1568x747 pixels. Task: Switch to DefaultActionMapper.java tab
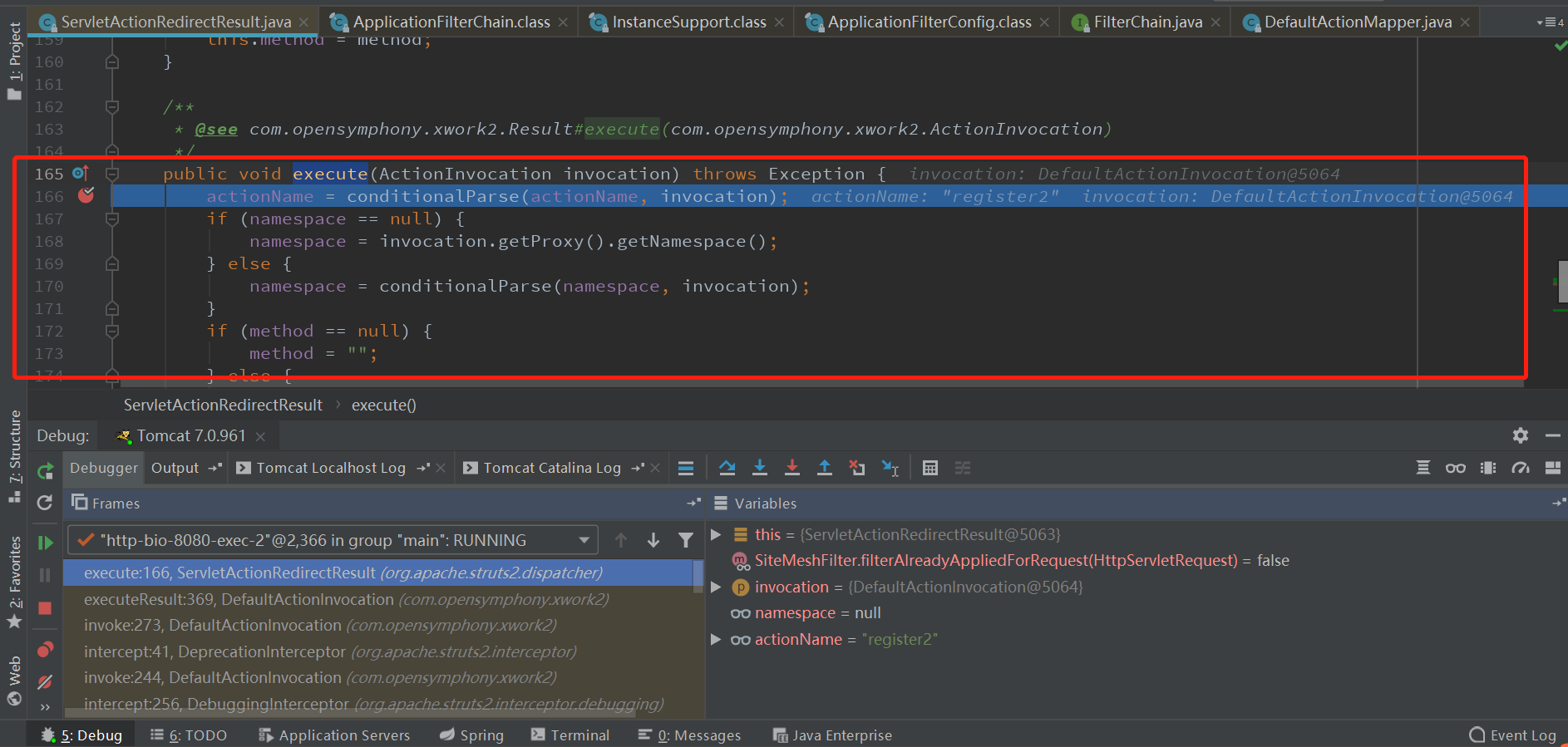point(1358,22)
